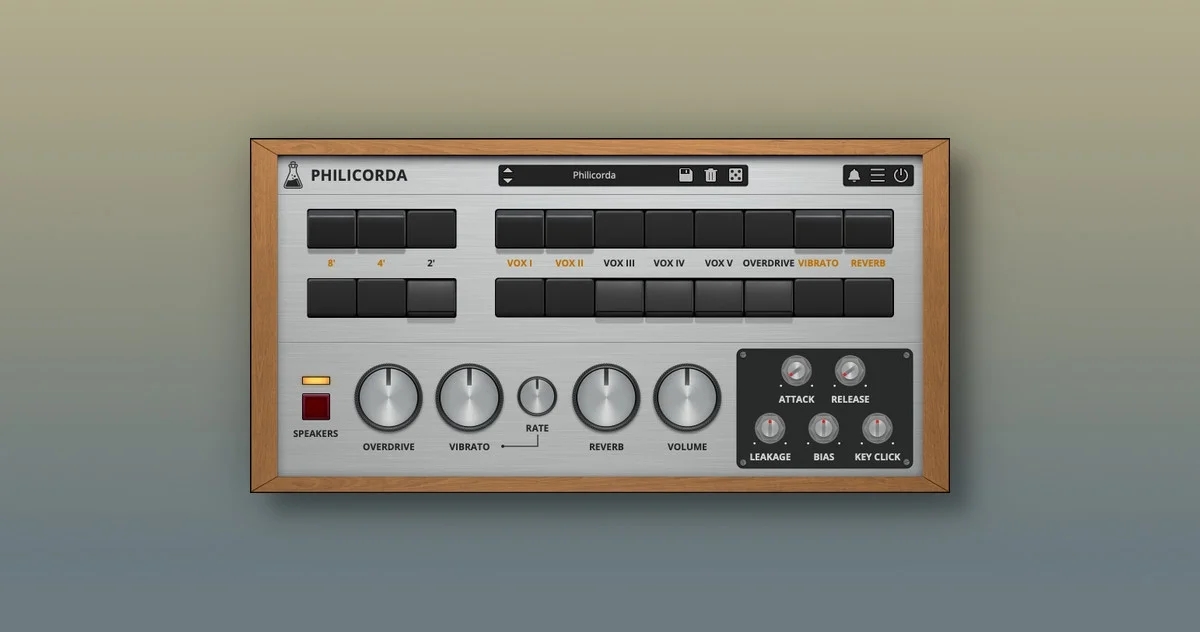Click the lower key beneath 2' label
This screenshot has height=632, width=1200.
click(x=431, y=298)
